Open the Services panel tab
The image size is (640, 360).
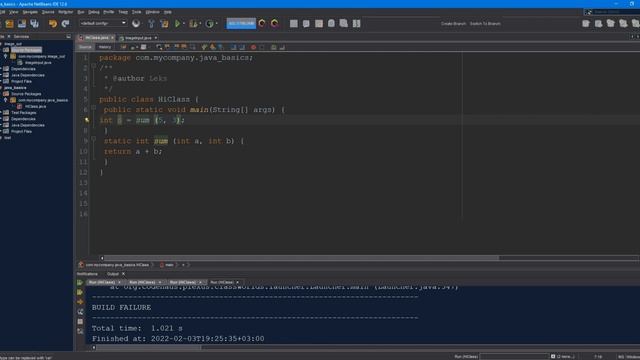click(x=21, y=36)
